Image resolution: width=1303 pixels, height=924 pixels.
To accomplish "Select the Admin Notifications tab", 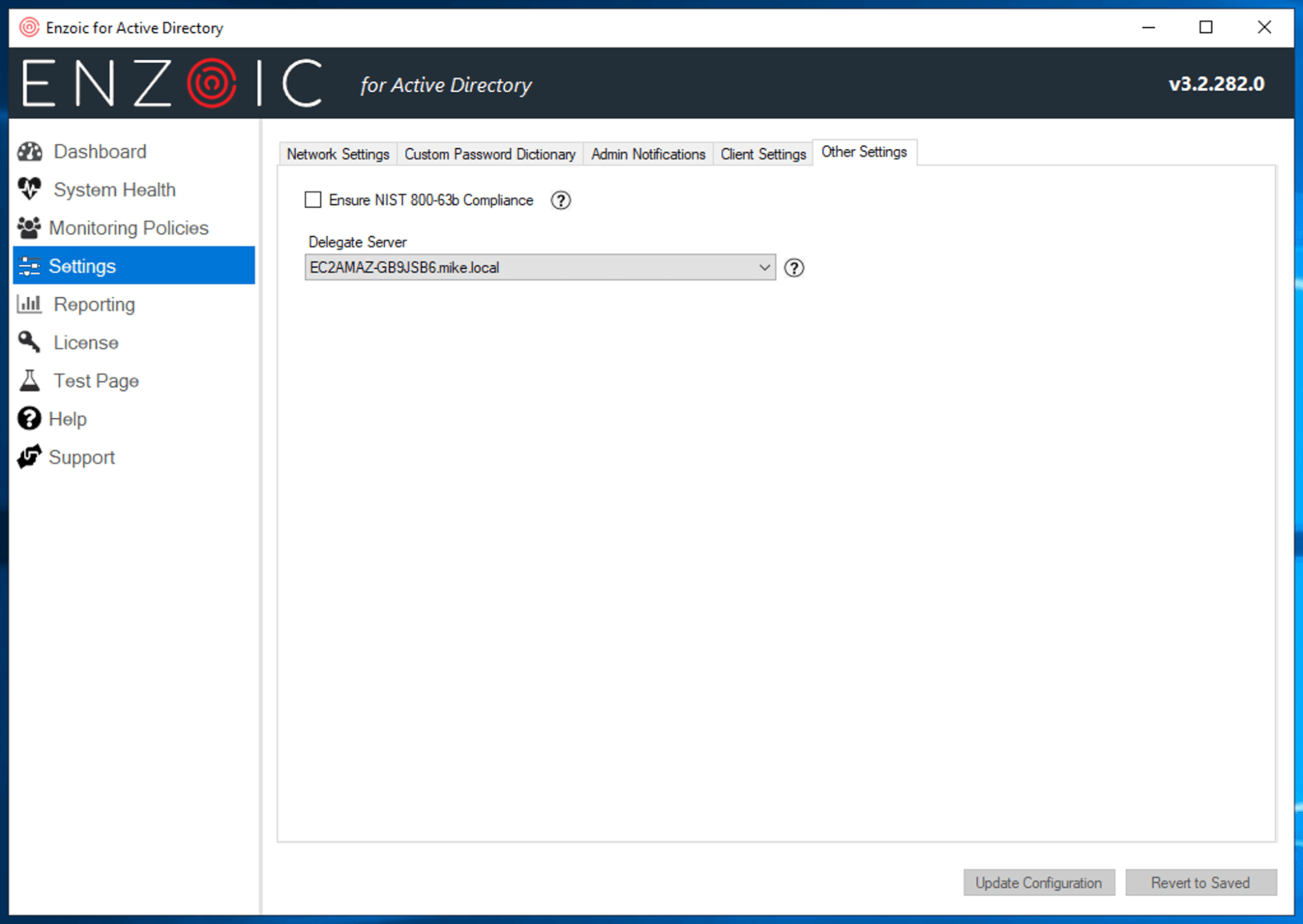I will pyautogui.click(x=648, y=154).
